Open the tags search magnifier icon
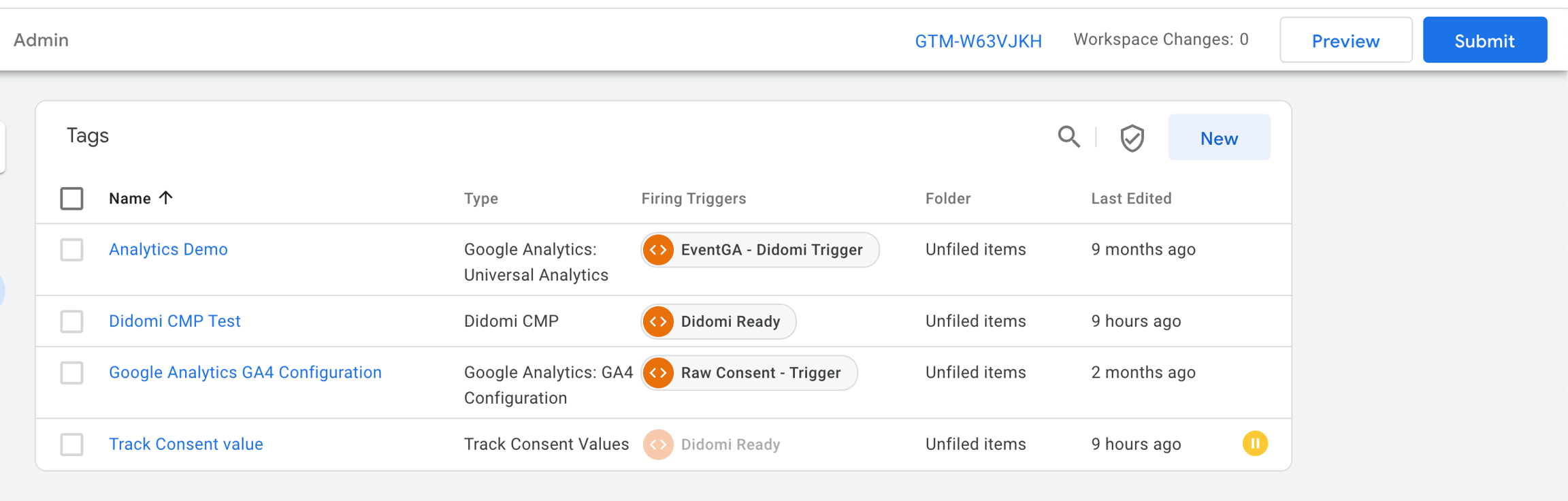 coord(1068,137)
